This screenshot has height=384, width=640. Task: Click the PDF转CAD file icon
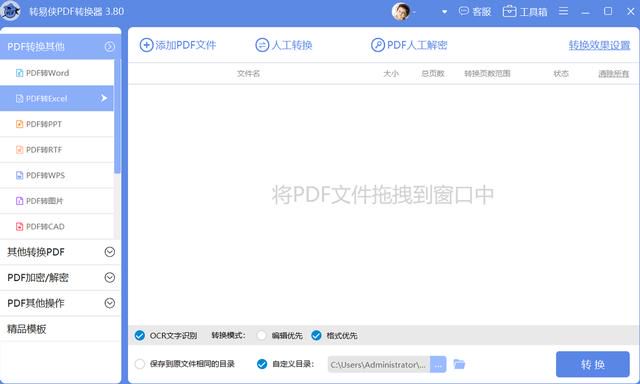click(x=19, y=226)
